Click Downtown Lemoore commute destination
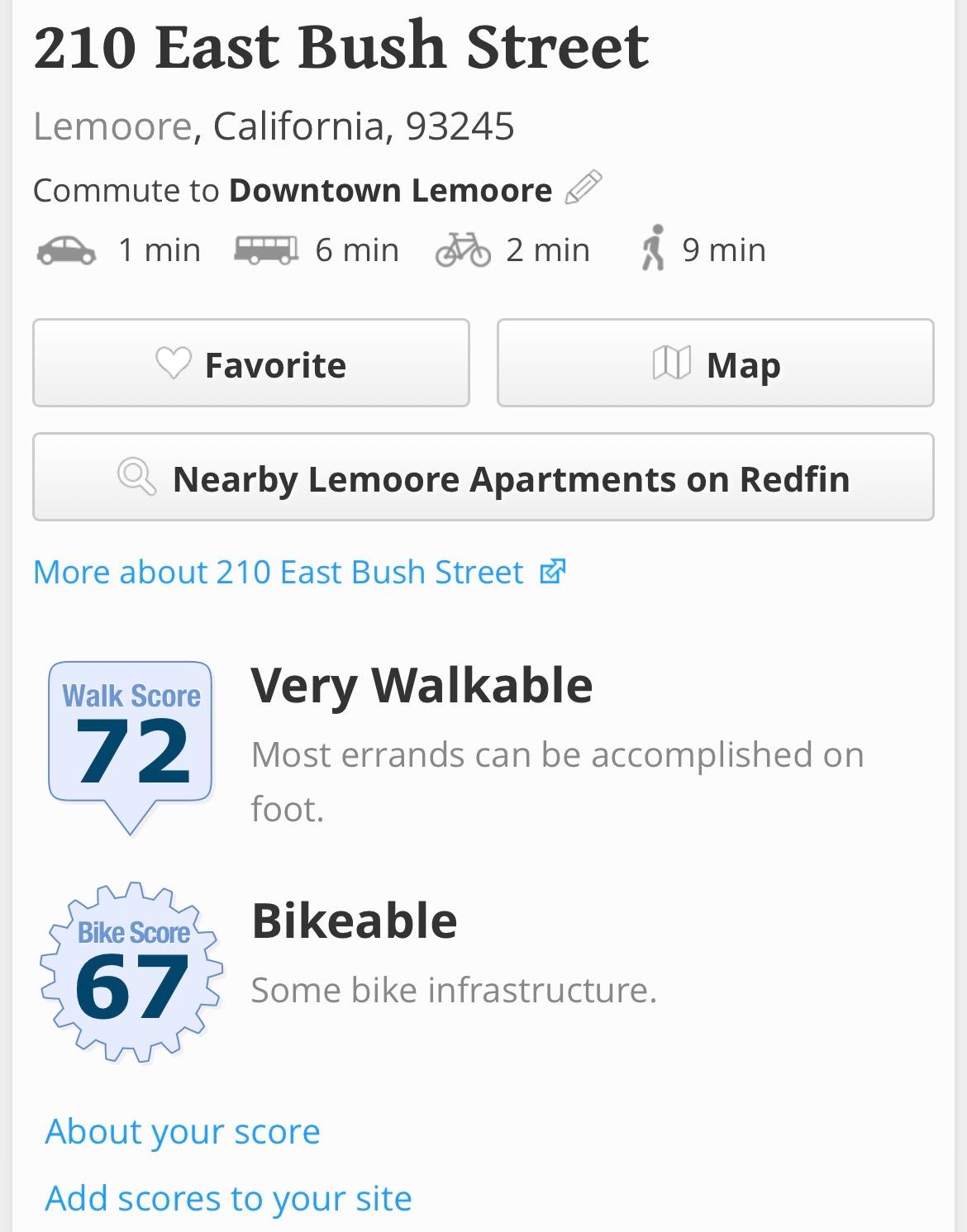This screenshot has height=1232, width=967. click(390, 190)
